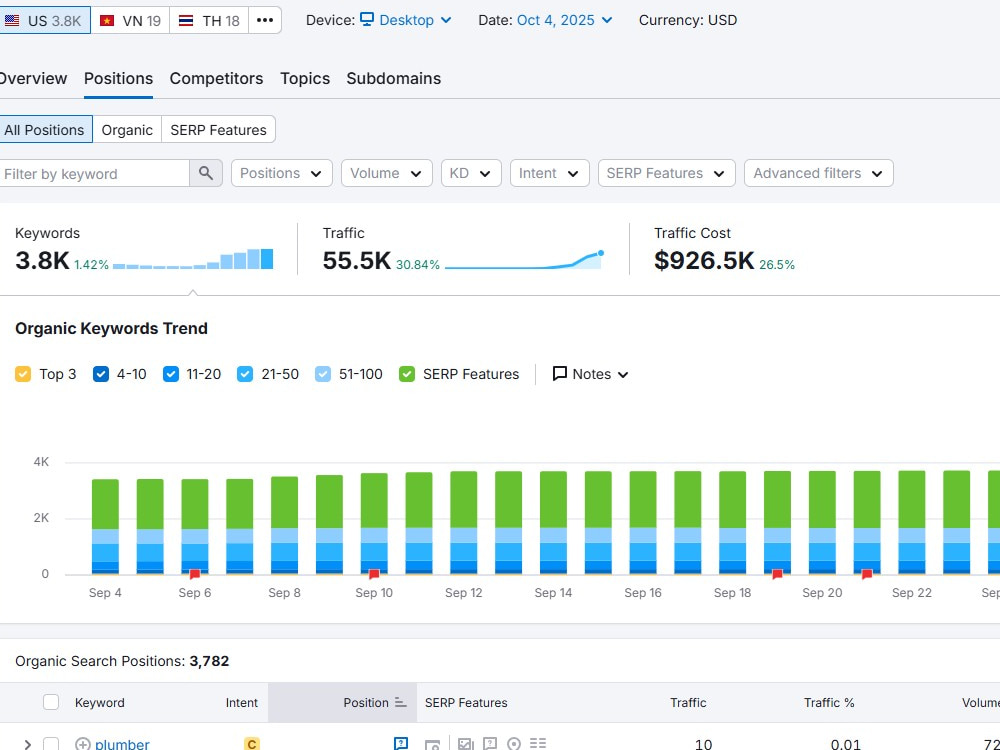The height and width of the screenshot is (750, 1000).
Task: Toggle the 4-10 legend checkbox
Action: point(101,374)
